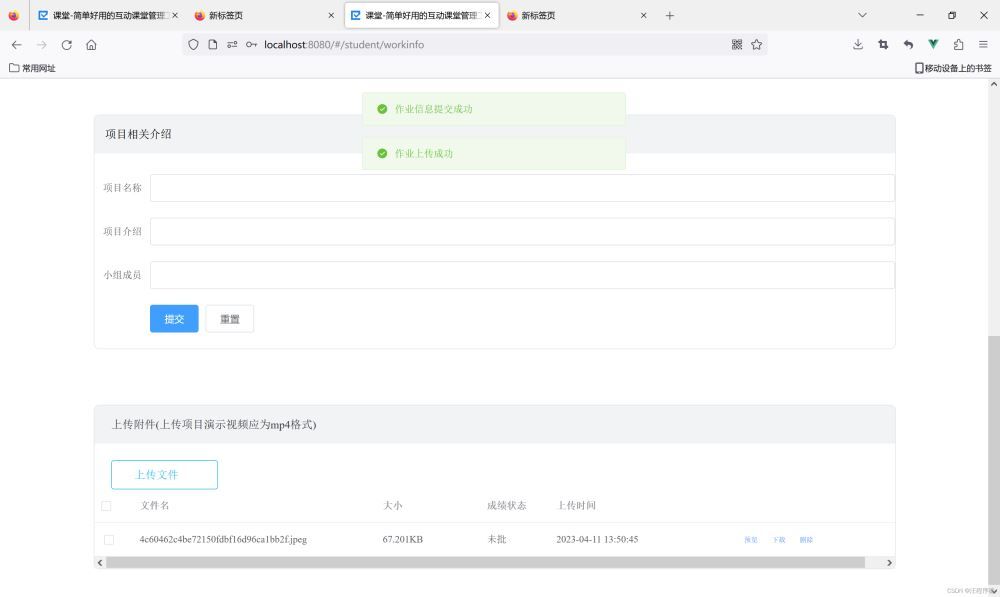
Task: Click the horizontal scrollbar under file table
Action: pos(485,563)
